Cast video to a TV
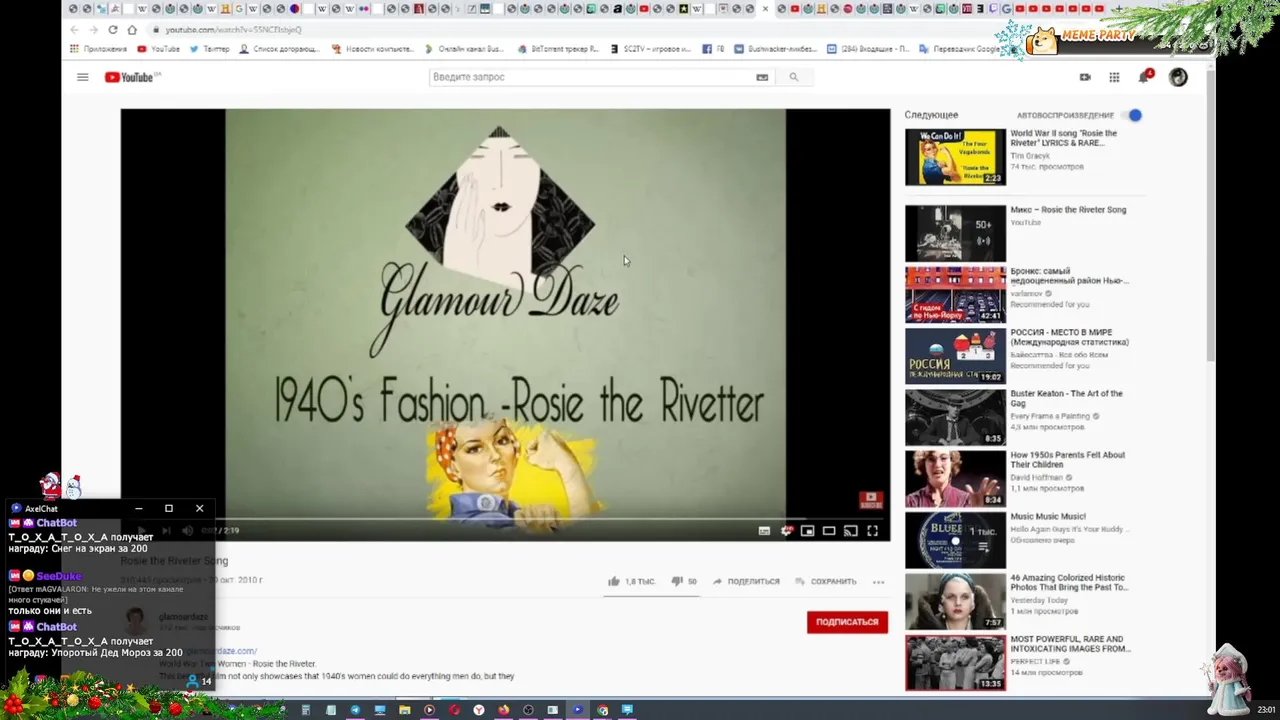Image resolution: width=1280 pixels, height=720 pixels. point(850,531)
